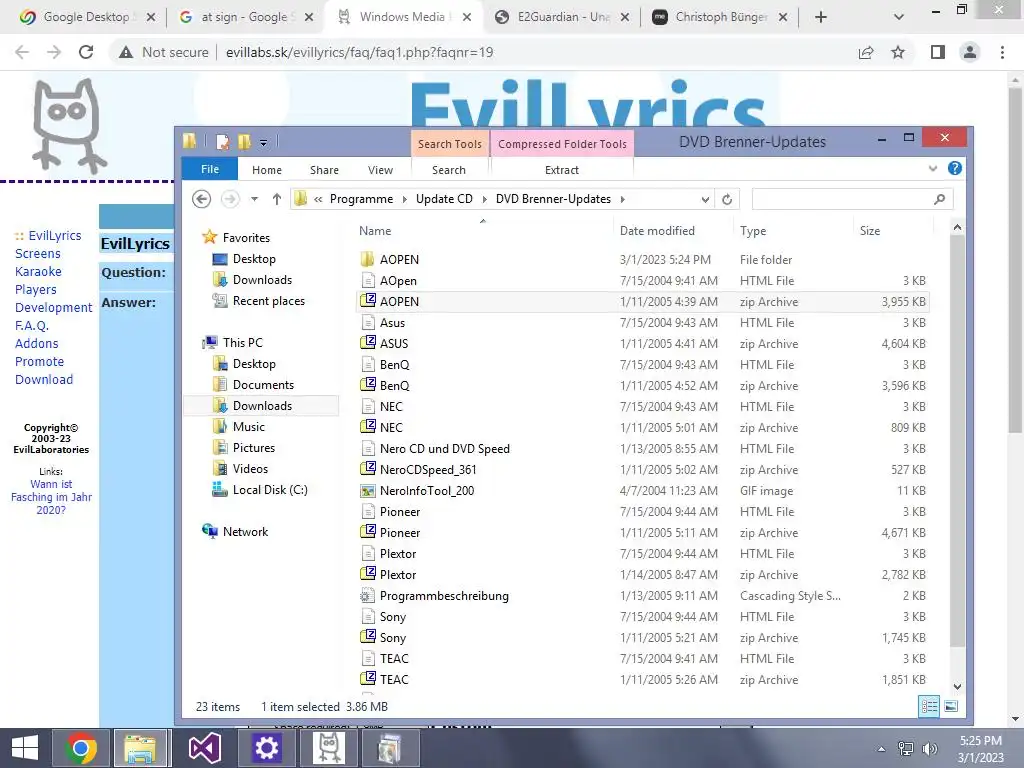
Task: Open Visual Studio from the taskbar
Action: click(204, 748)
